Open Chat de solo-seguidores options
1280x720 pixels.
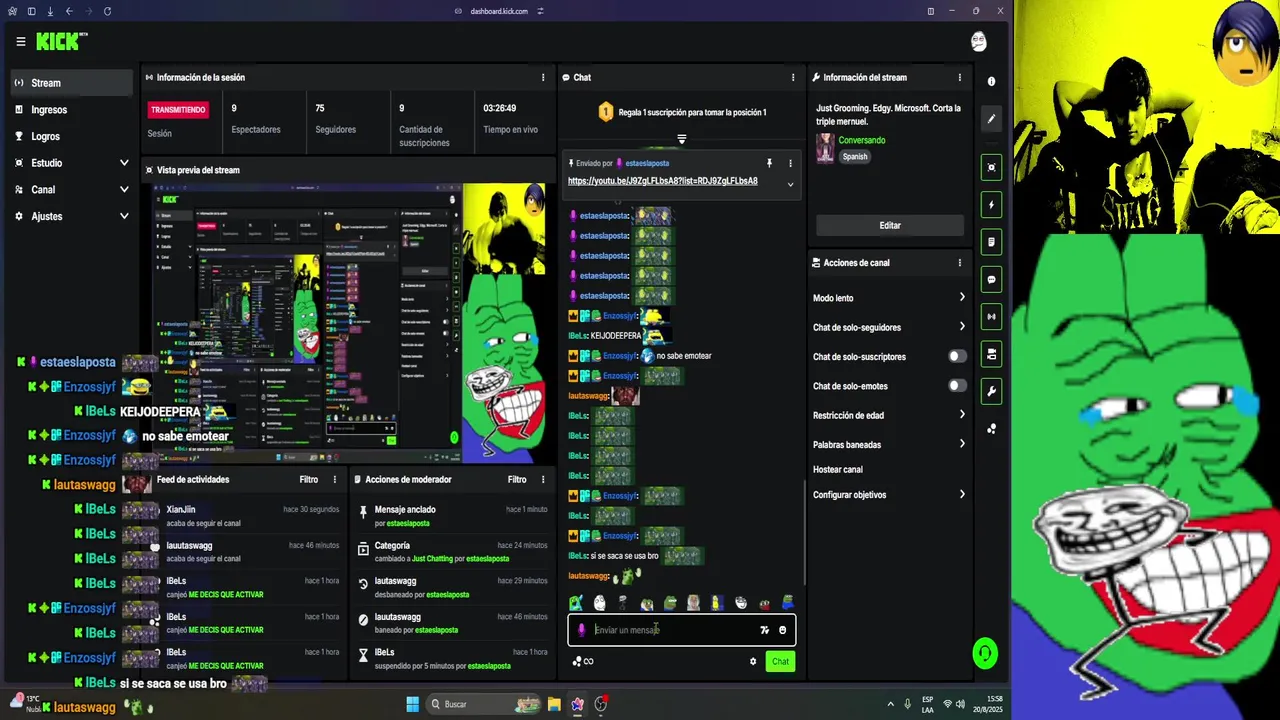tap(889, 327)
